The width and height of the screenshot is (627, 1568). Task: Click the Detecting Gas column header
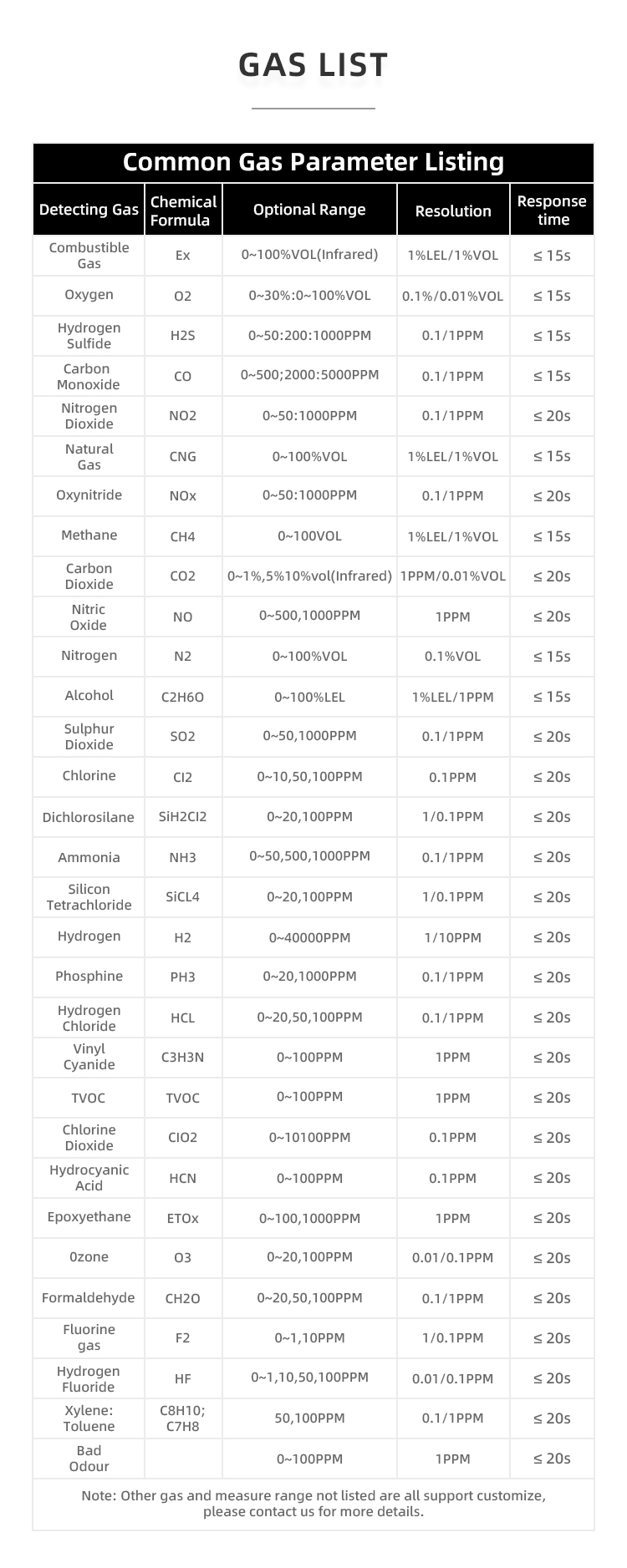tap(89, 210)
